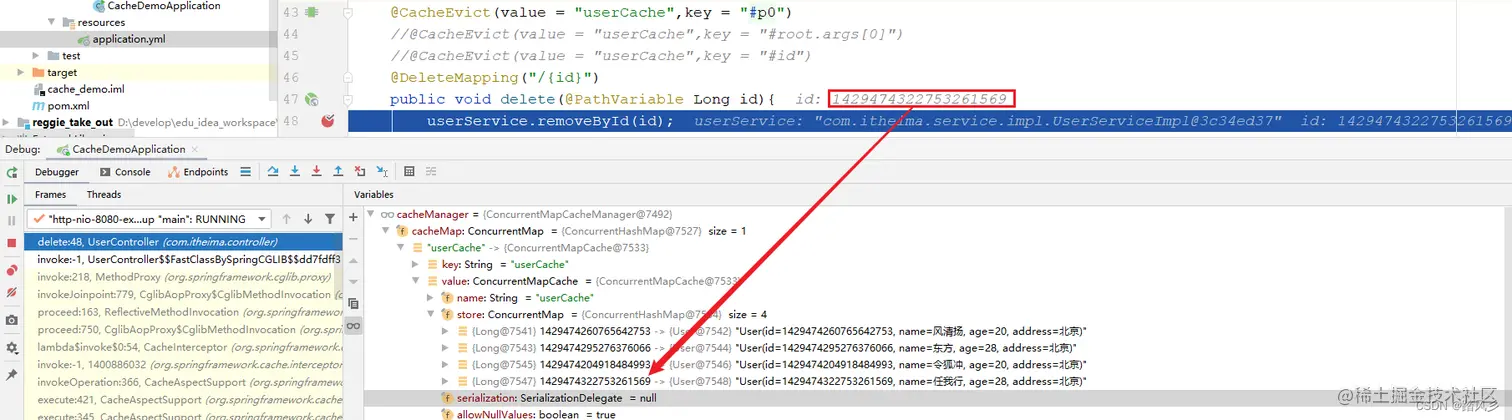Click the breakpoint on line 48
The image size is (1512, 420).
327,121
